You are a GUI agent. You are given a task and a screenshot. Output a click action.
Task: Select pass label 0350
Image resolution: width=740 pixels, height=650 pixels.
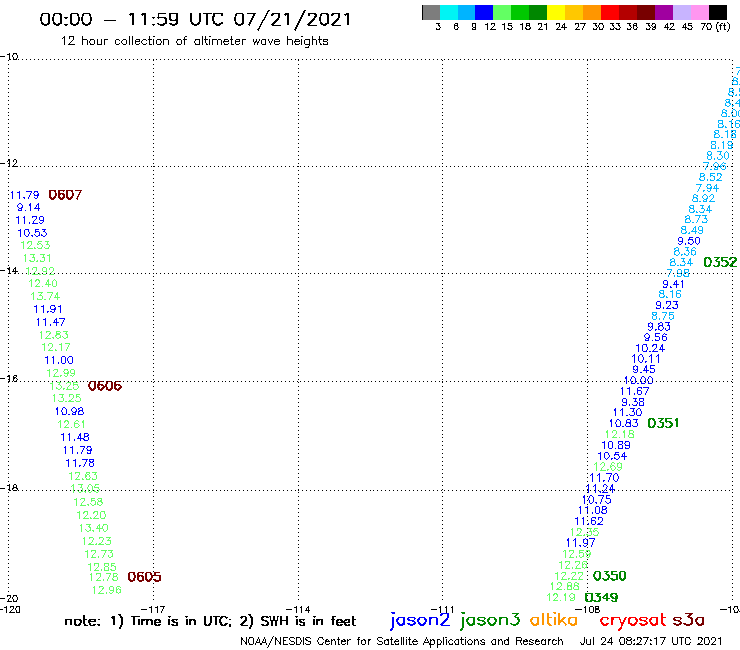point(610,576)
